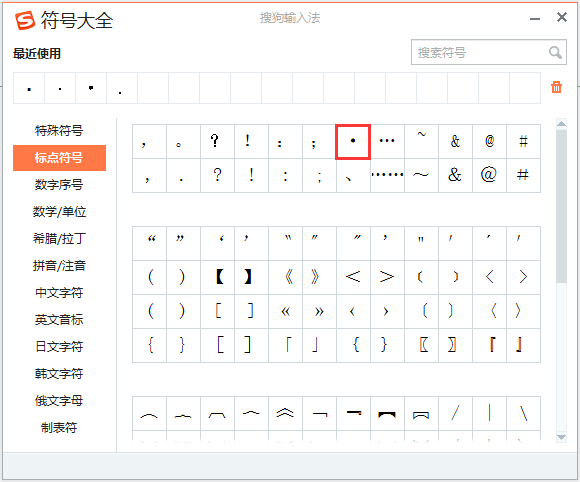Insert the vertical bar symbol
This screenshot has height=482, width=580.
489,413
